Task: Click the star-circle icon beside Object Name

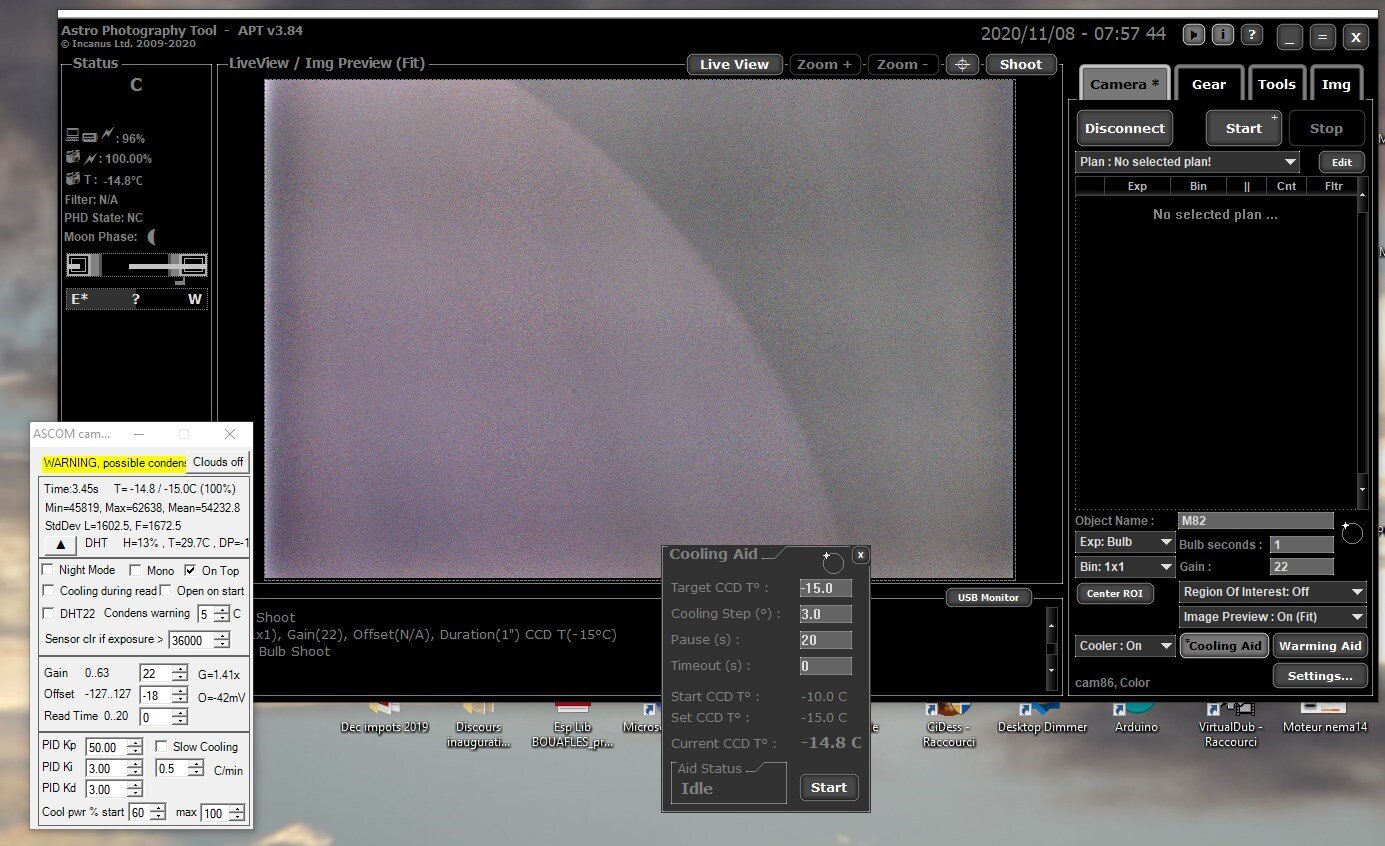Action: click(1351, 532)
